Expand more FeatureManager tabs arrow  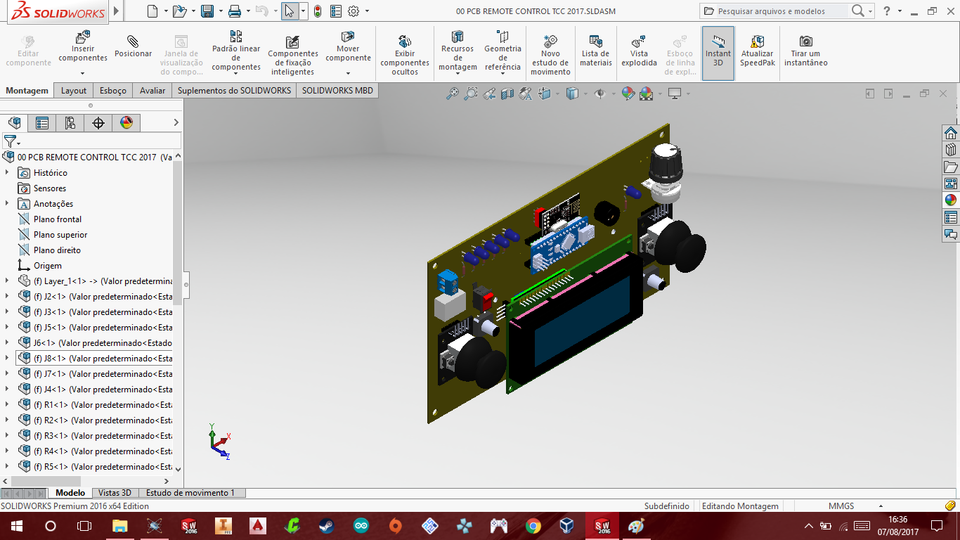click(176, 123)
